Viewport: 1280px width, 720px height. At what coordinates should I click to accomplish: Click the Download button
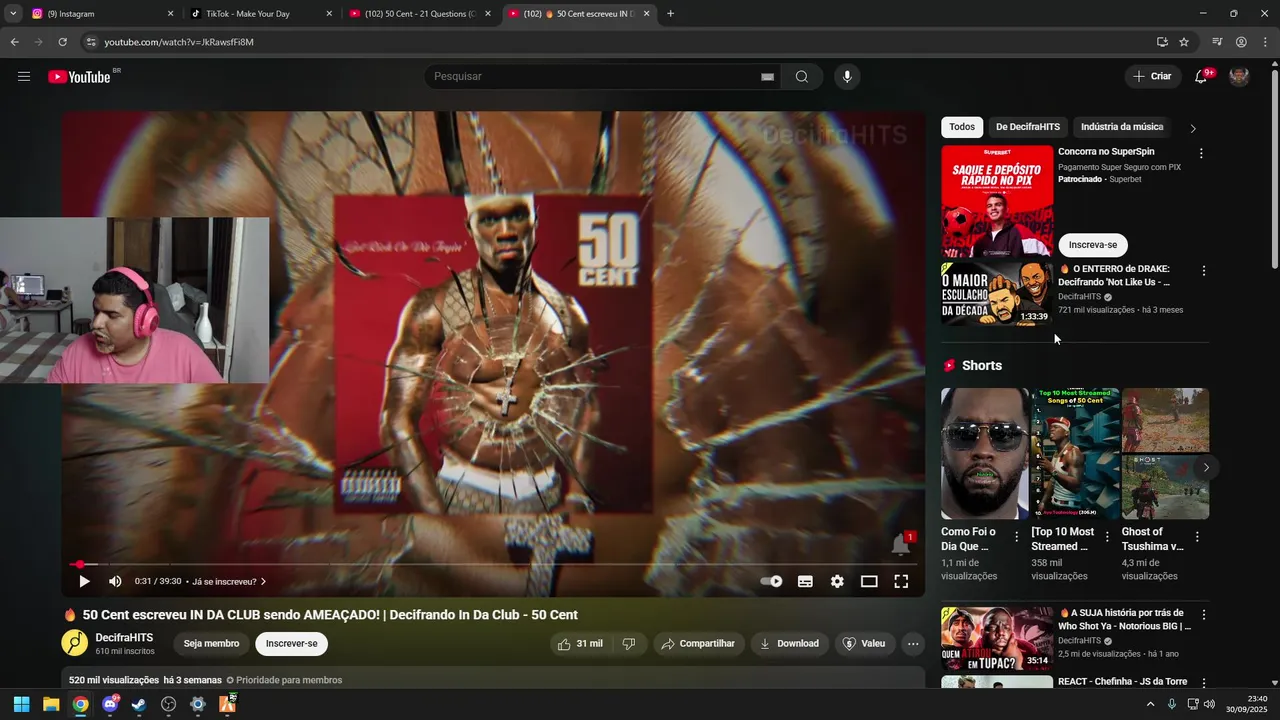pyautogui.click(x=789, y=644)
